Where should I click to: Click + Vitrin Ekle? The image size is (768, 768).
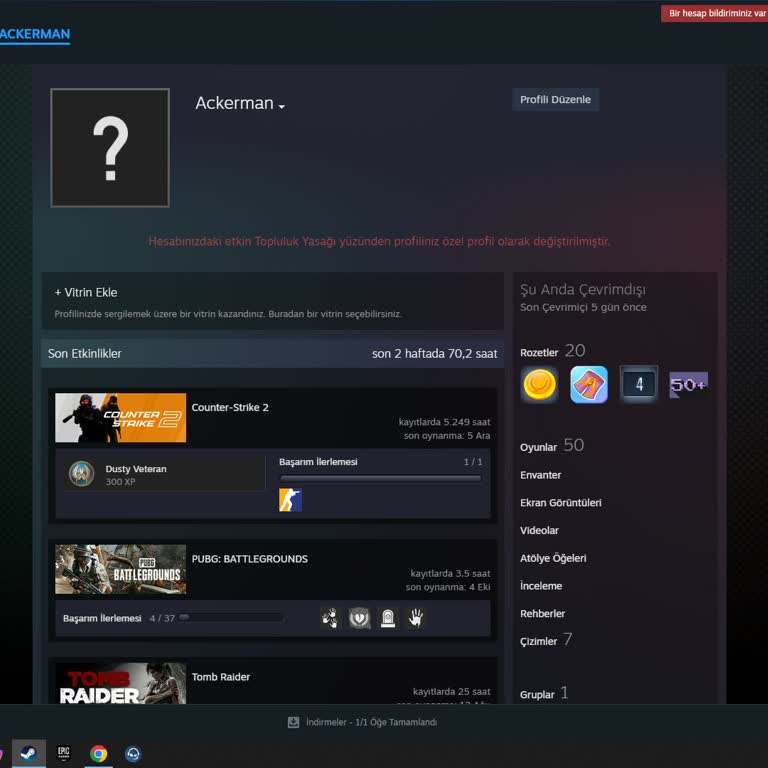(x=86, y=292)
